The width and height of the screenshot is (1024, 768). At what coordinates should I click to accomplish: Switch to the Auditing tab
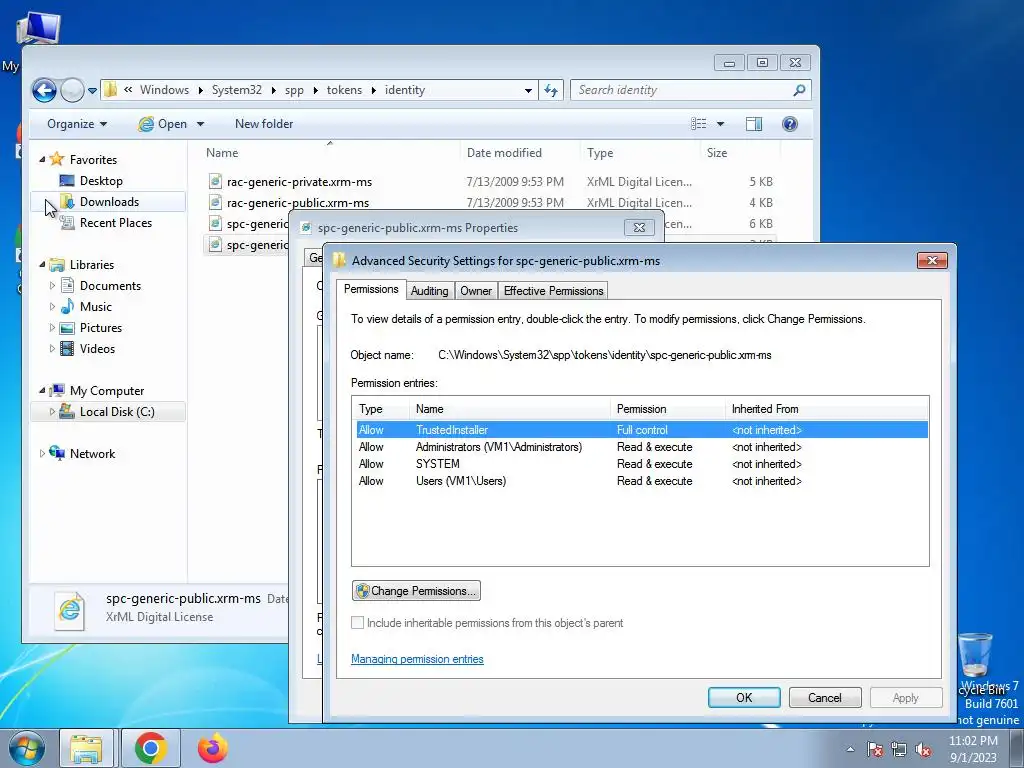click(429, 291)
